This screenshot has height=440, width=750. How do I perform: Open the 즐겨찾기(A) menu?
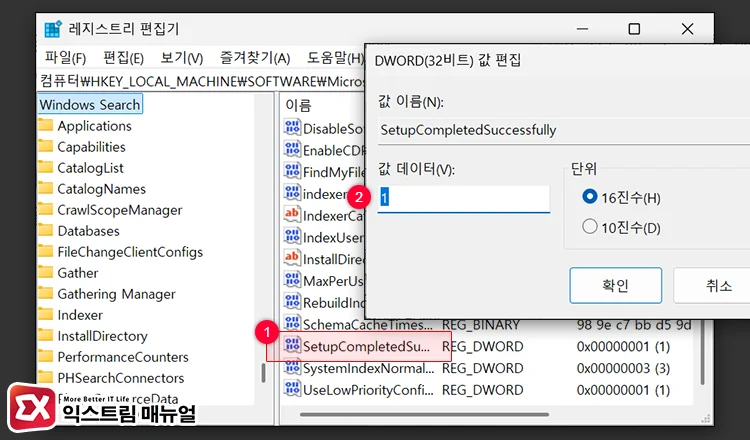point(255,58)
